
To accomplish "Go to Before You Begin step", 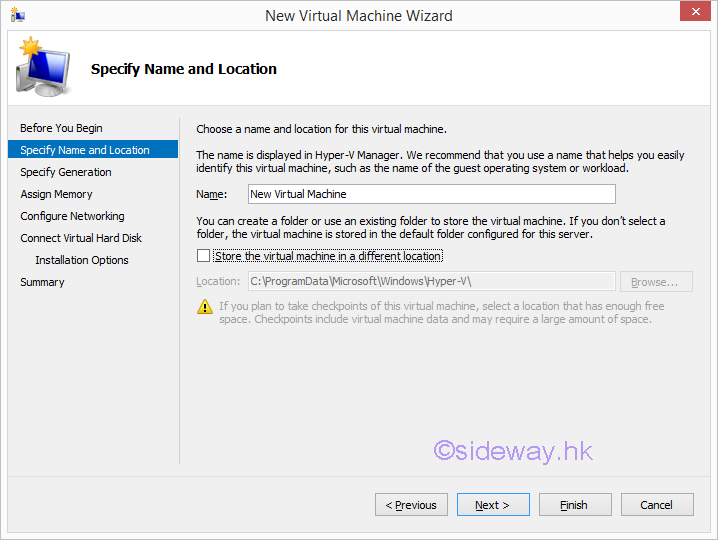I will click(61, 128).
